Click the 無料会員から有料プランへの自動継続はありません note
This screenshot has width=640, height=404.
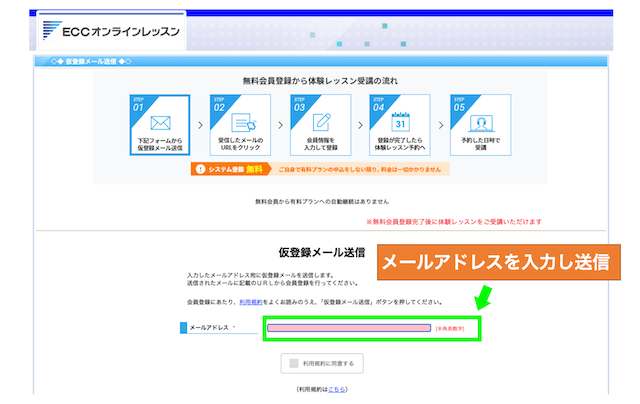point(322,202)
